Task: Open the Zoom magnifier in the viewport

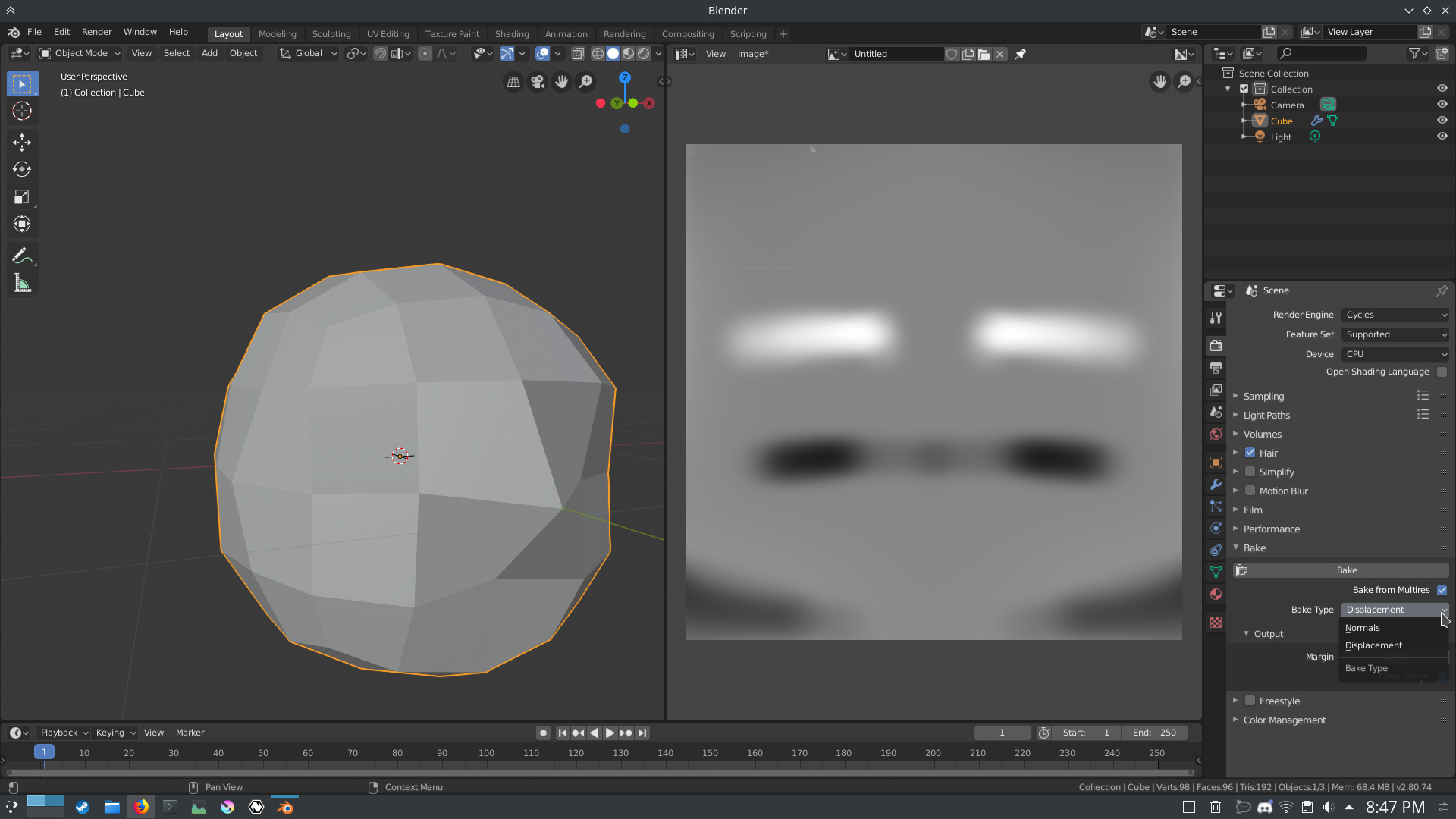Action: (585, 81)
